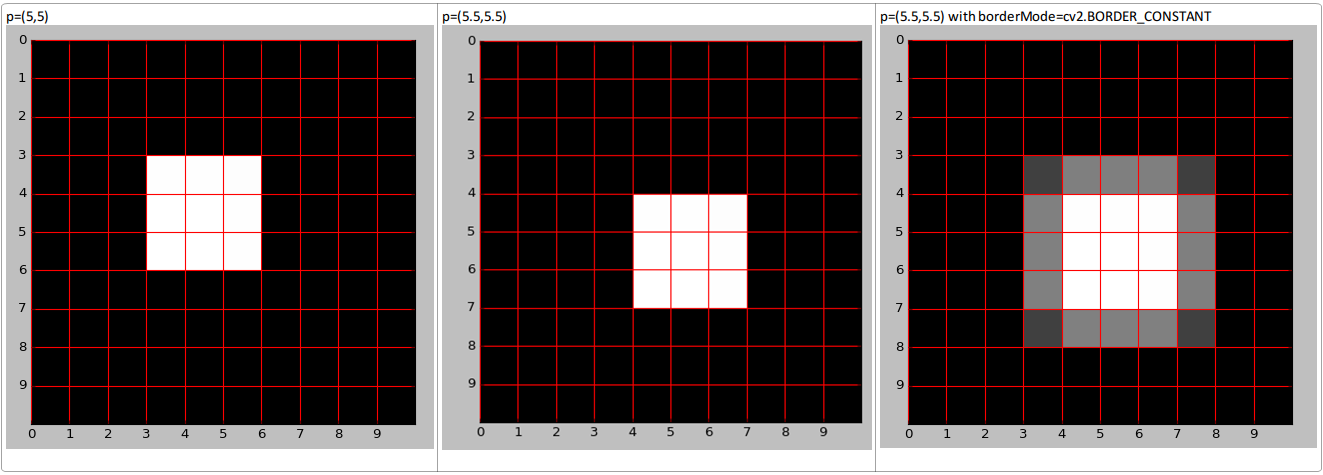The height and width of the screenshot is (475, 1323).
Task: Click the gray strip below the white square
Action: click(1120, 328)
